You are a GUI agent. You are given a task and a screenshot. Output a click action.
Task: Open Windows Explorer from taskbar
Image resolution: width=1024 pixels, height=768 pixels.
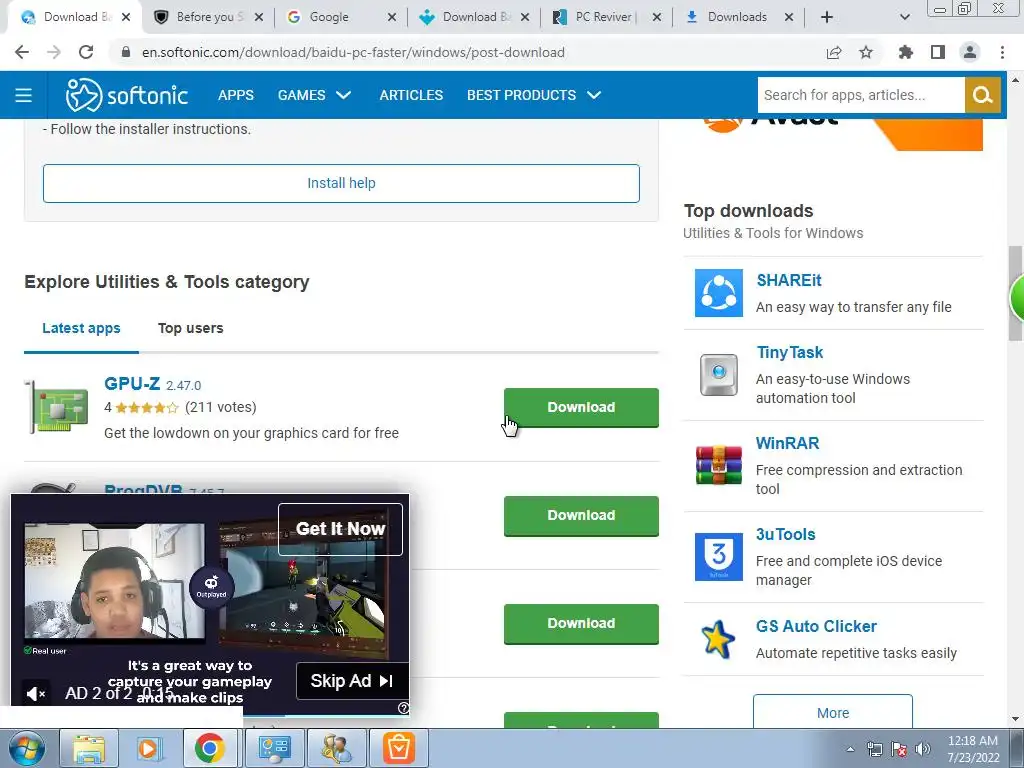point(89,748)
